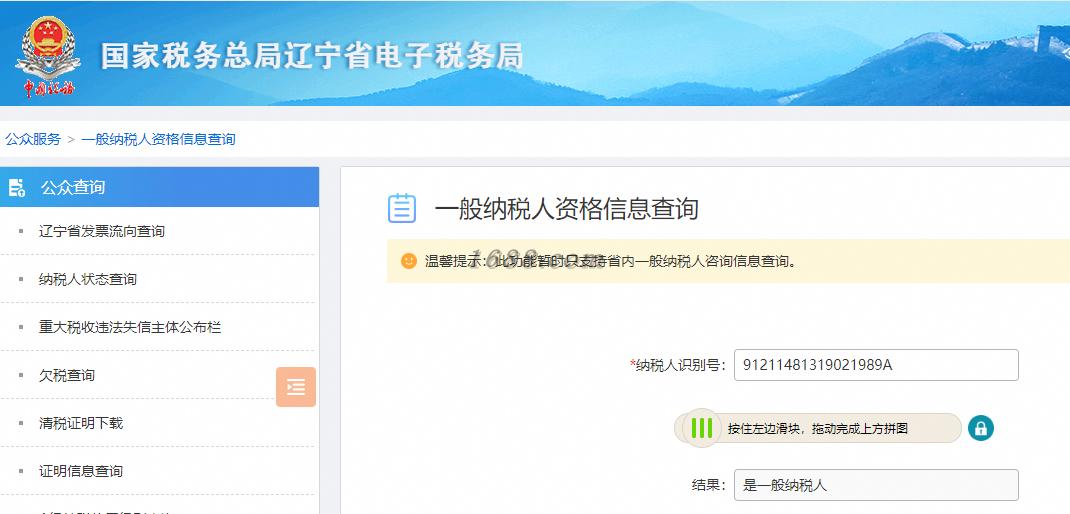Click the orange sidebar collapse icon
Screen dimensions: 1070x514
tap(295, 387)
